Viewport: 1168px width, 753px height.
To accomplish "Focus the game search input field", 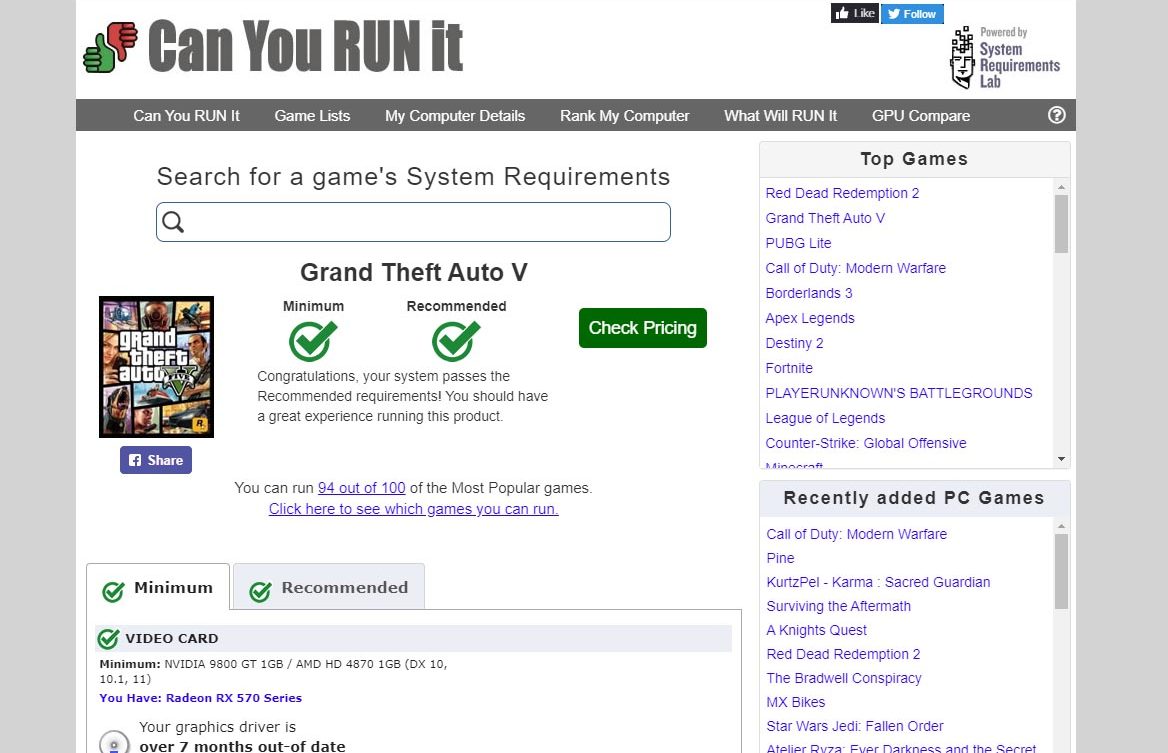I will (413, 222).
